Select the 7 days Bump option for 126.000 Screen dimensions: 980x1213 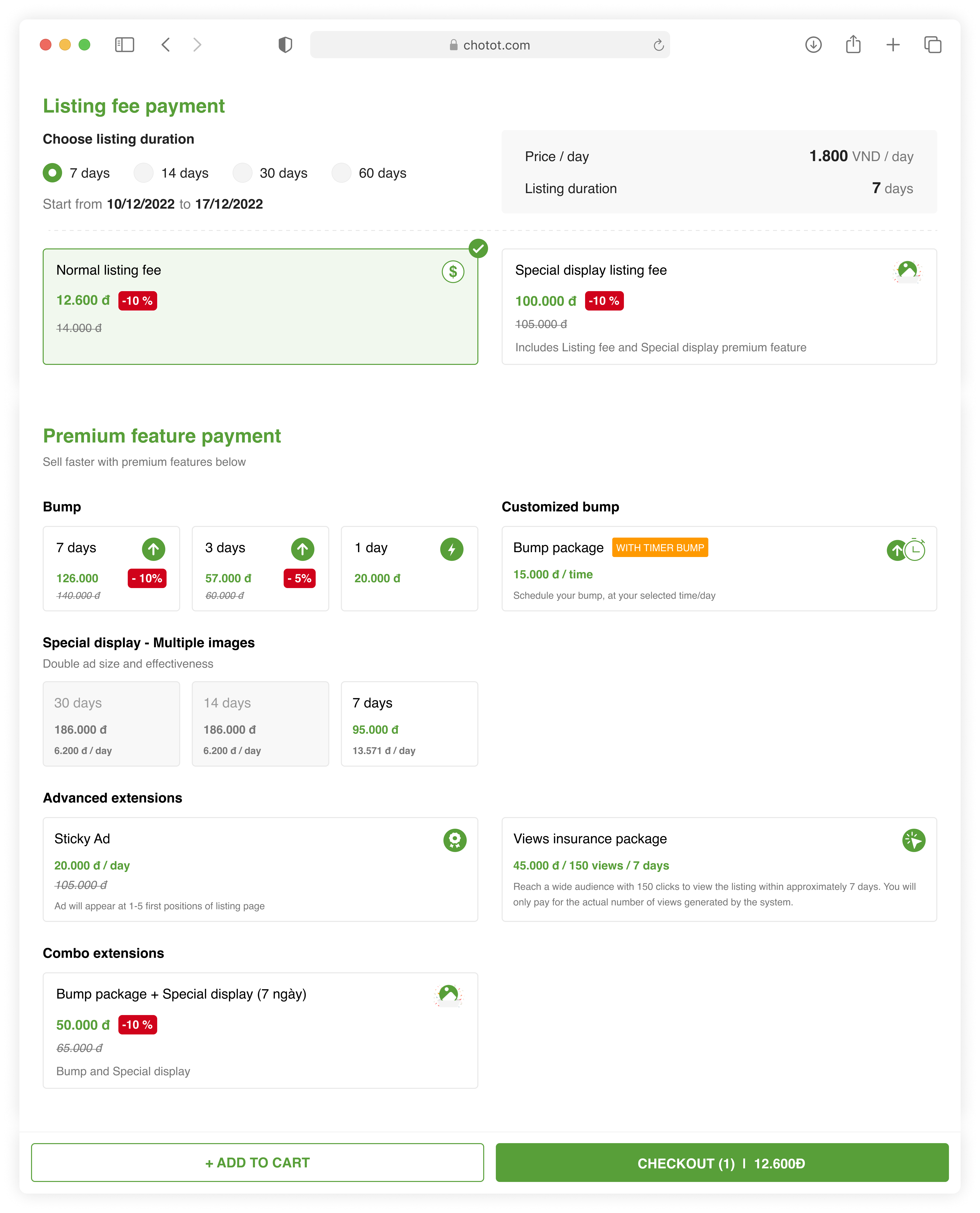111,568
